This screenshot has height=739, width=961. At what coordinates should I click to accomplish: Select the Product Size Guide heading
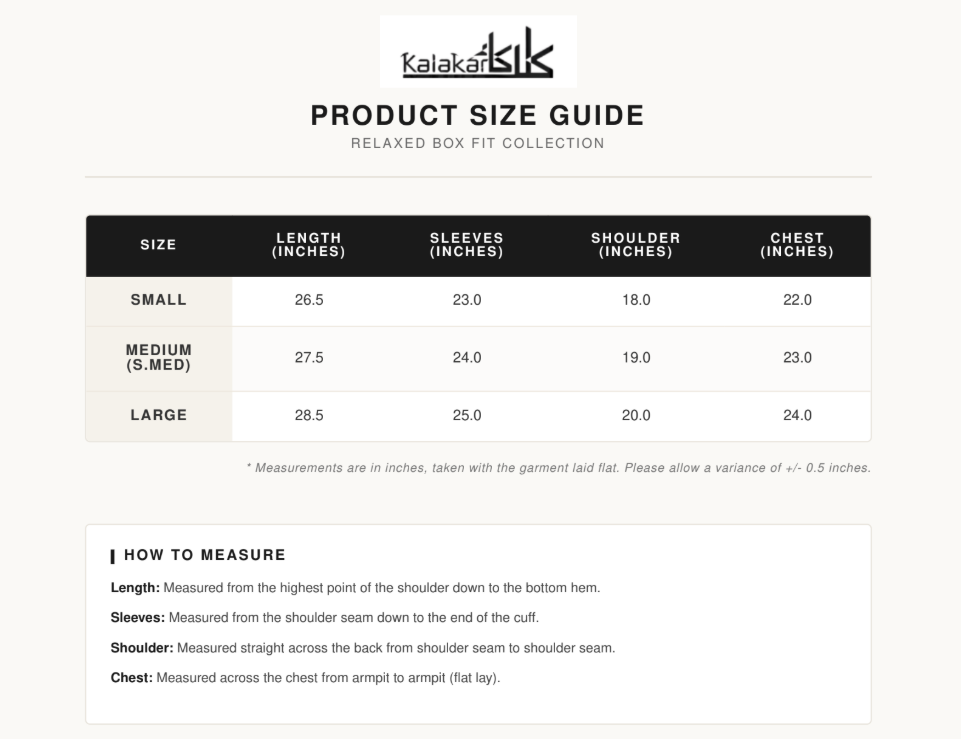pyautogui.click(x=478, y=115)
